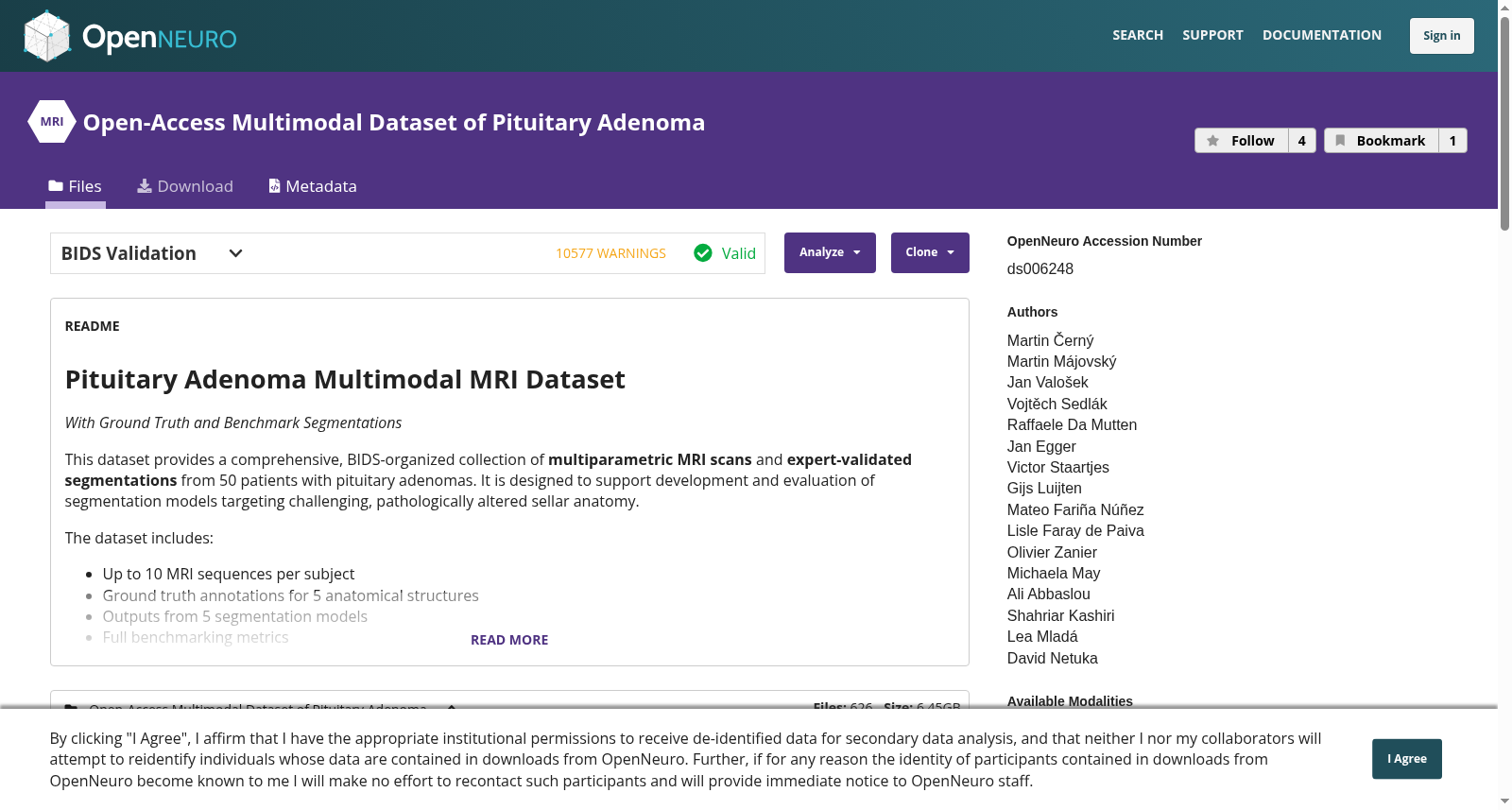Open the Analyze dropdown
Viewport: 1512px width, 810px height.
830,252
